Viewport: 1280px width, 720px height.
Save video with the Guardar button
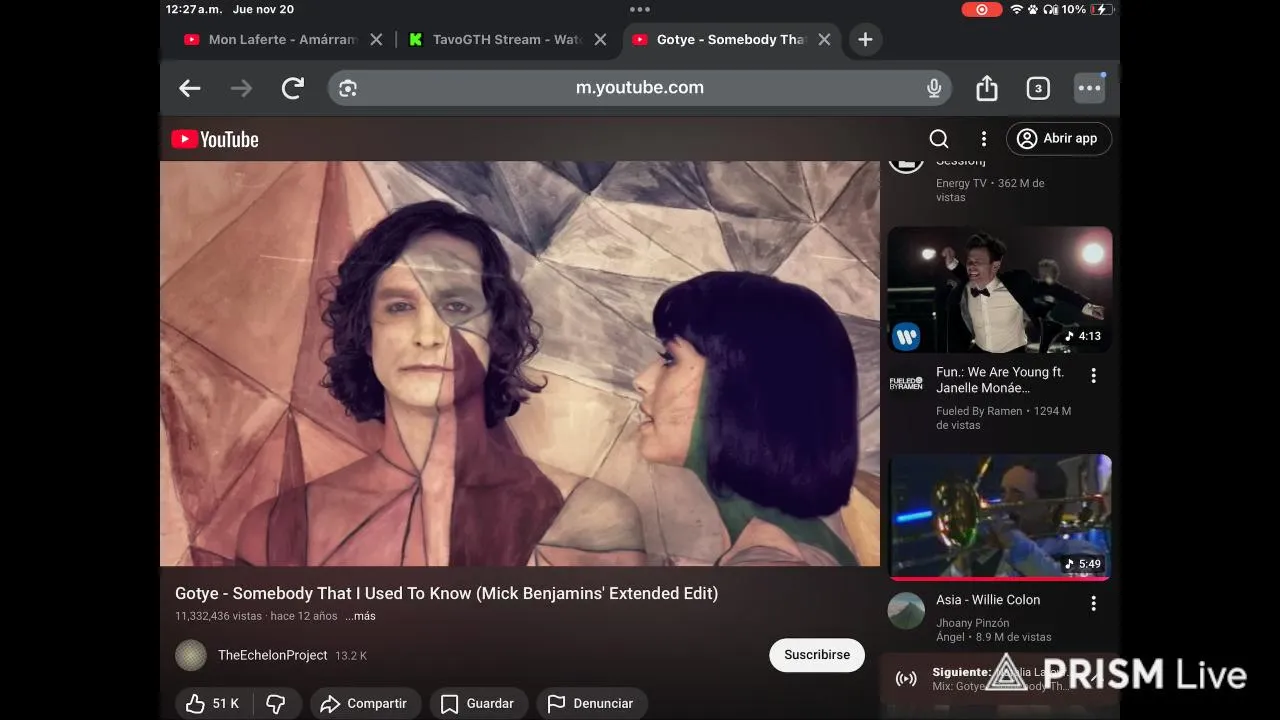pyautogui.click(x=478, y=704)
